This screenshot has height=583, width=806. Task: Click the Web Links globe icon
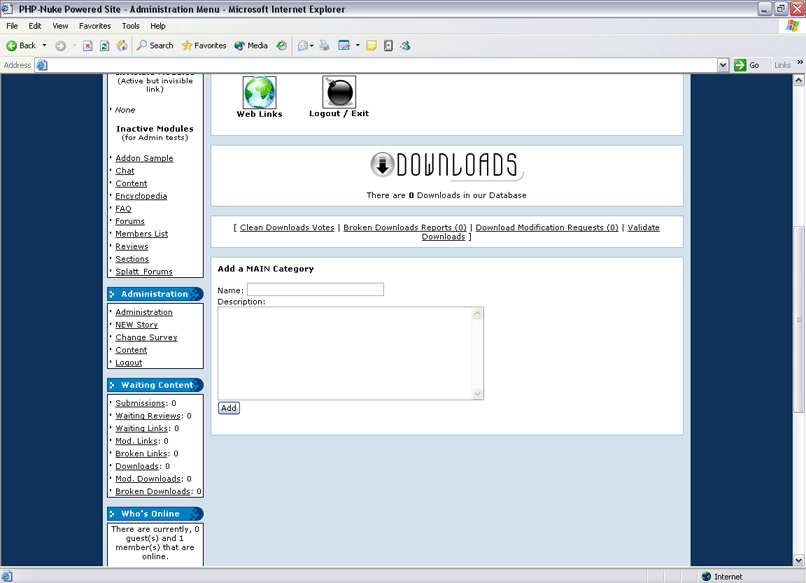(259, 92)
